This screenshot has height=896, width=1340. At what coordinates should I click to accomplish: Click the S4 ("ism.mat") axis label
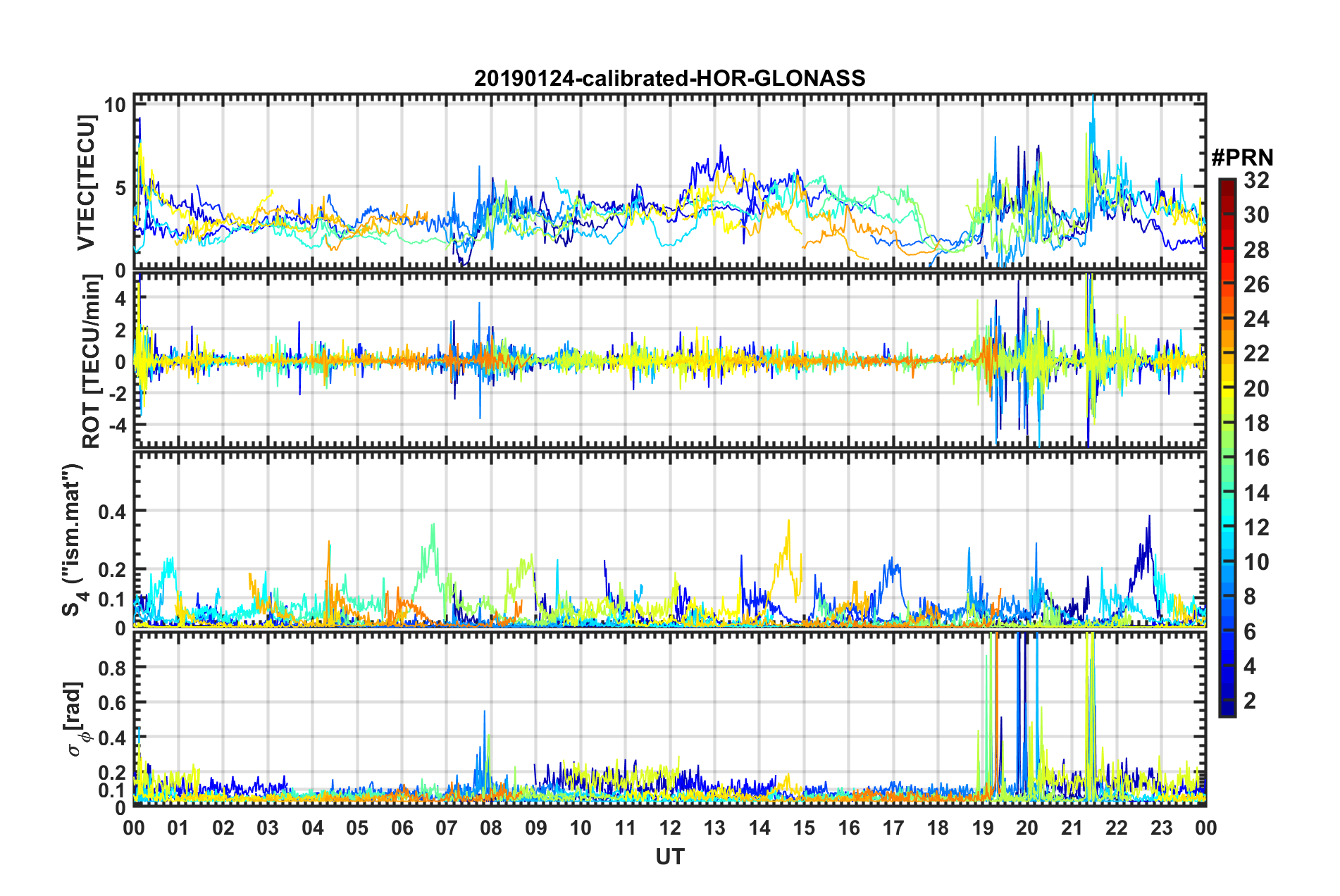point(73,540)
